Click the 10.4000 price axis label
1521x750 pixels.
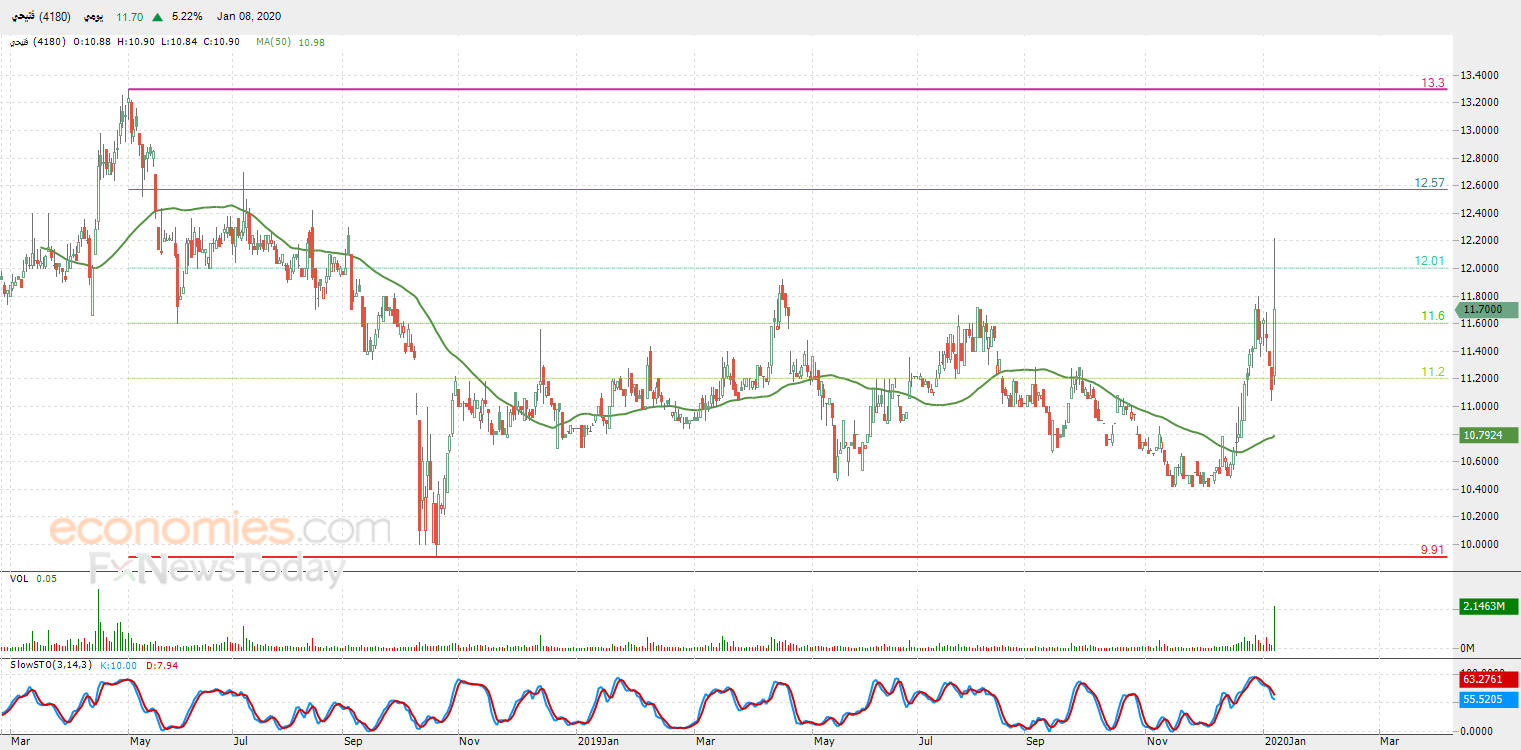(1479, 489)
